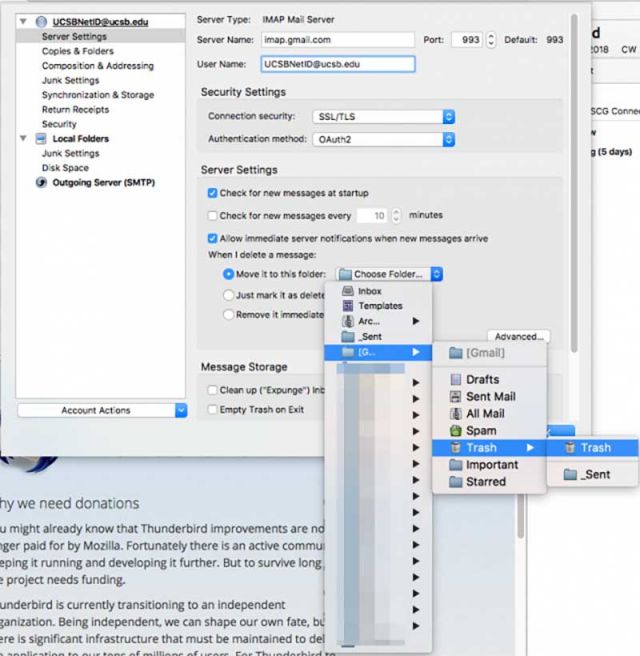The height and width of the screenshot is (656, 640).
Task: Click the Local Folders icon
Action: [x=41, y=138]
